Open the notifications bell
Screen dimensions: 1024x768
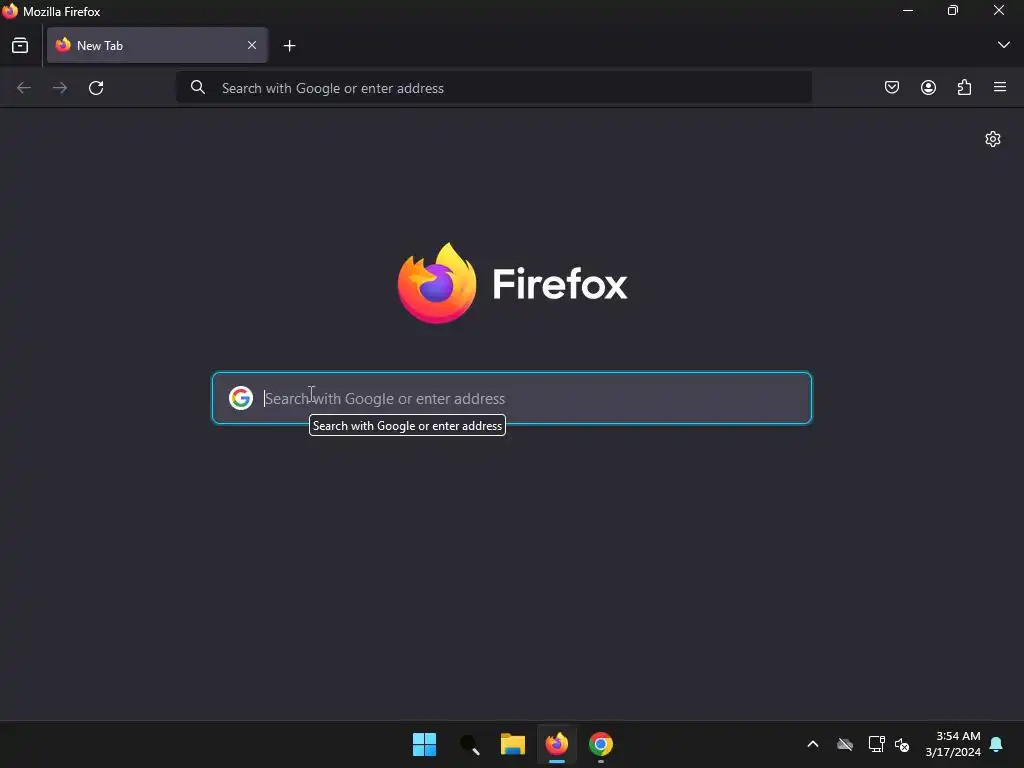(996, 744)
